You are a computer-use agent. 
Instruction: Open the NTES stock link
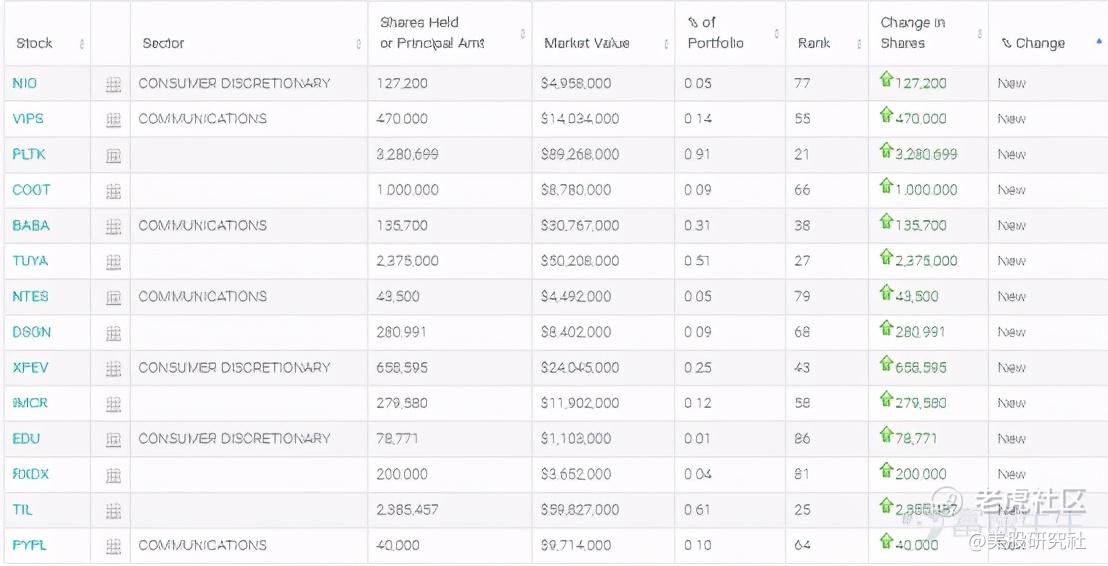point(30,297)
